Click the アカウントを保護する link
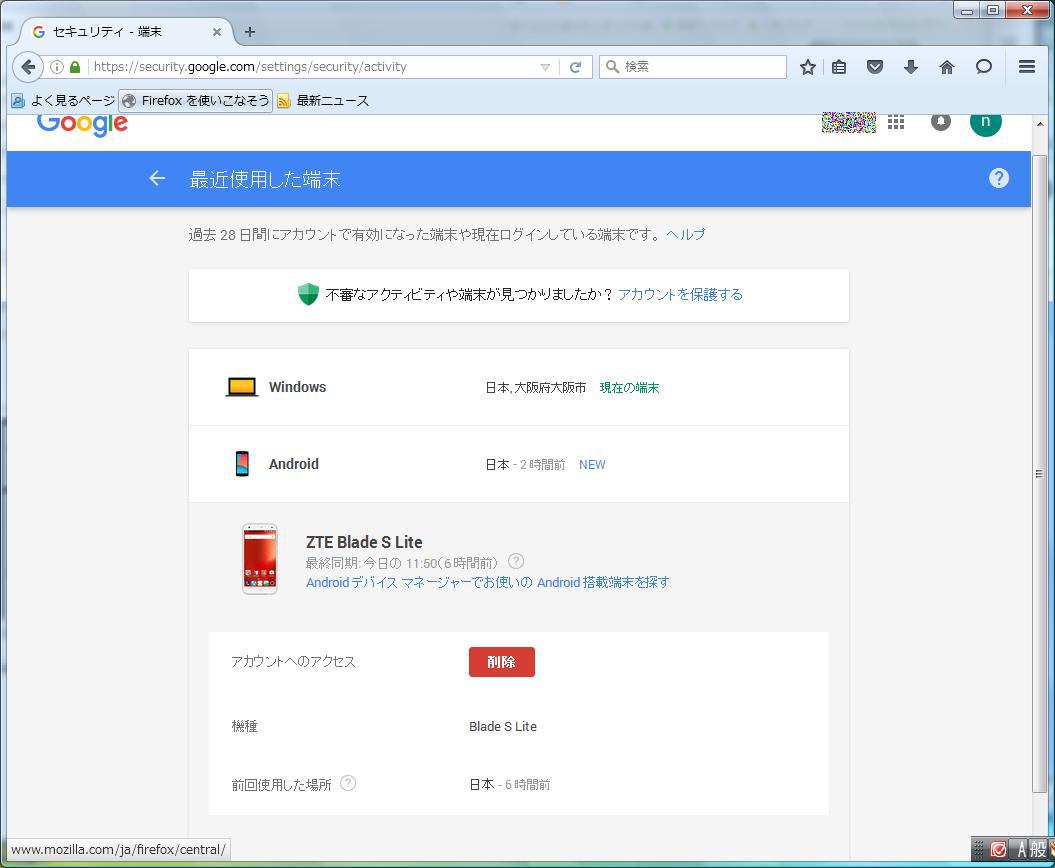Image resolution: width=1055 pixels, height=868 pixels. pyautogui.click(x=680, y=294)
